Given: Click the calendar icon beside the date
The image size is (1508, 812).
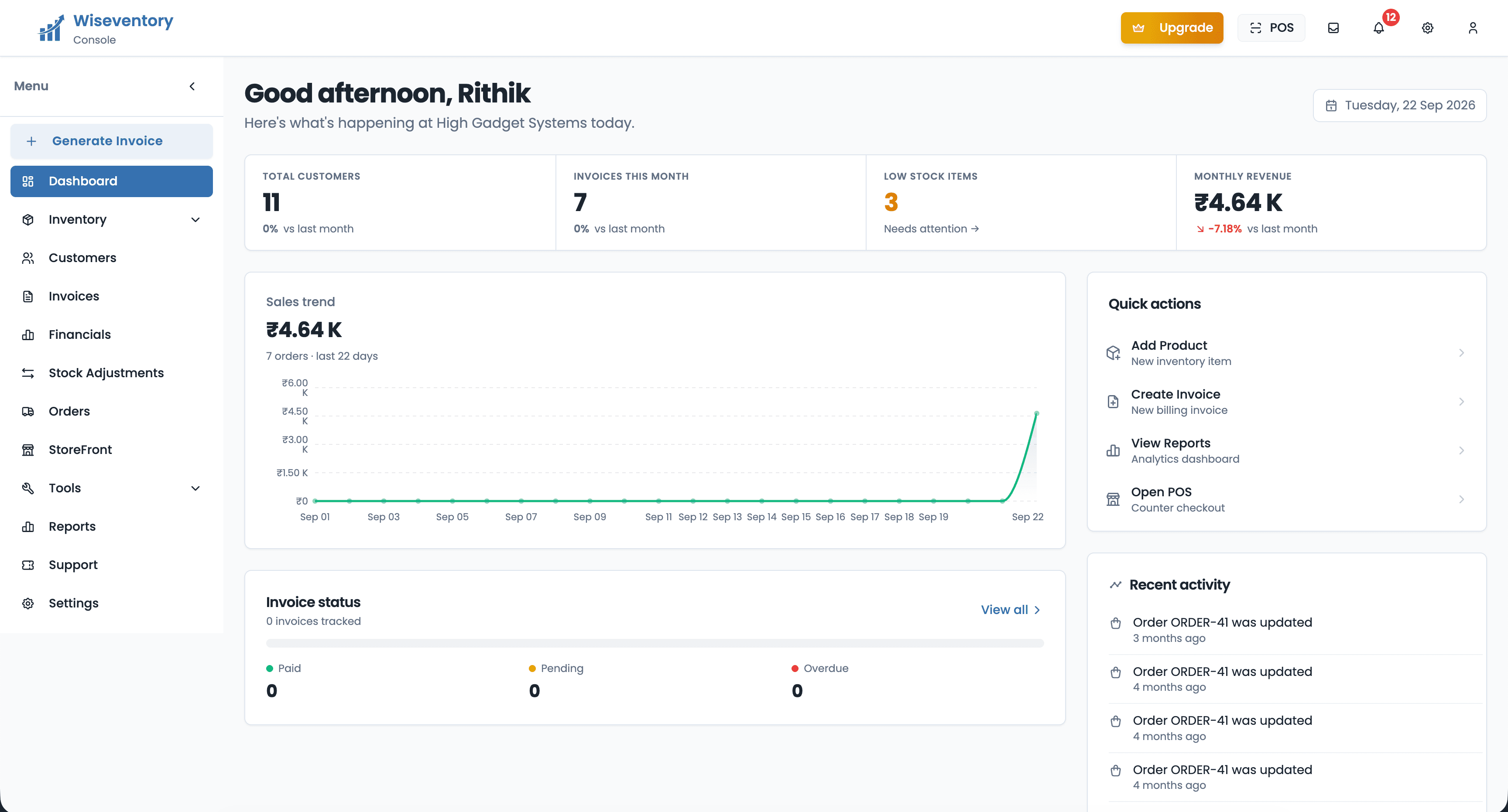Looking at the screenshot, I should pyautogui.click(x=1331, y=105).
